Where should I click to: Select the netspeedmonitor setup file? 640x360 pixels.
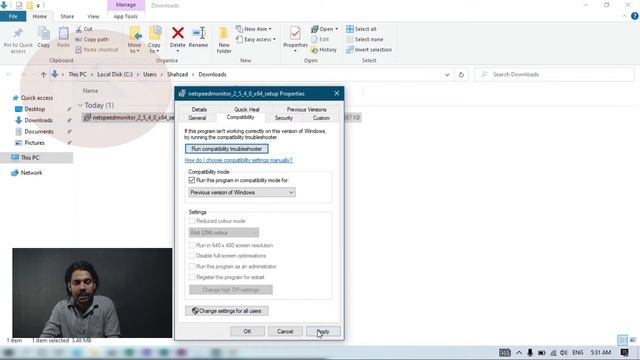(128, 118)
